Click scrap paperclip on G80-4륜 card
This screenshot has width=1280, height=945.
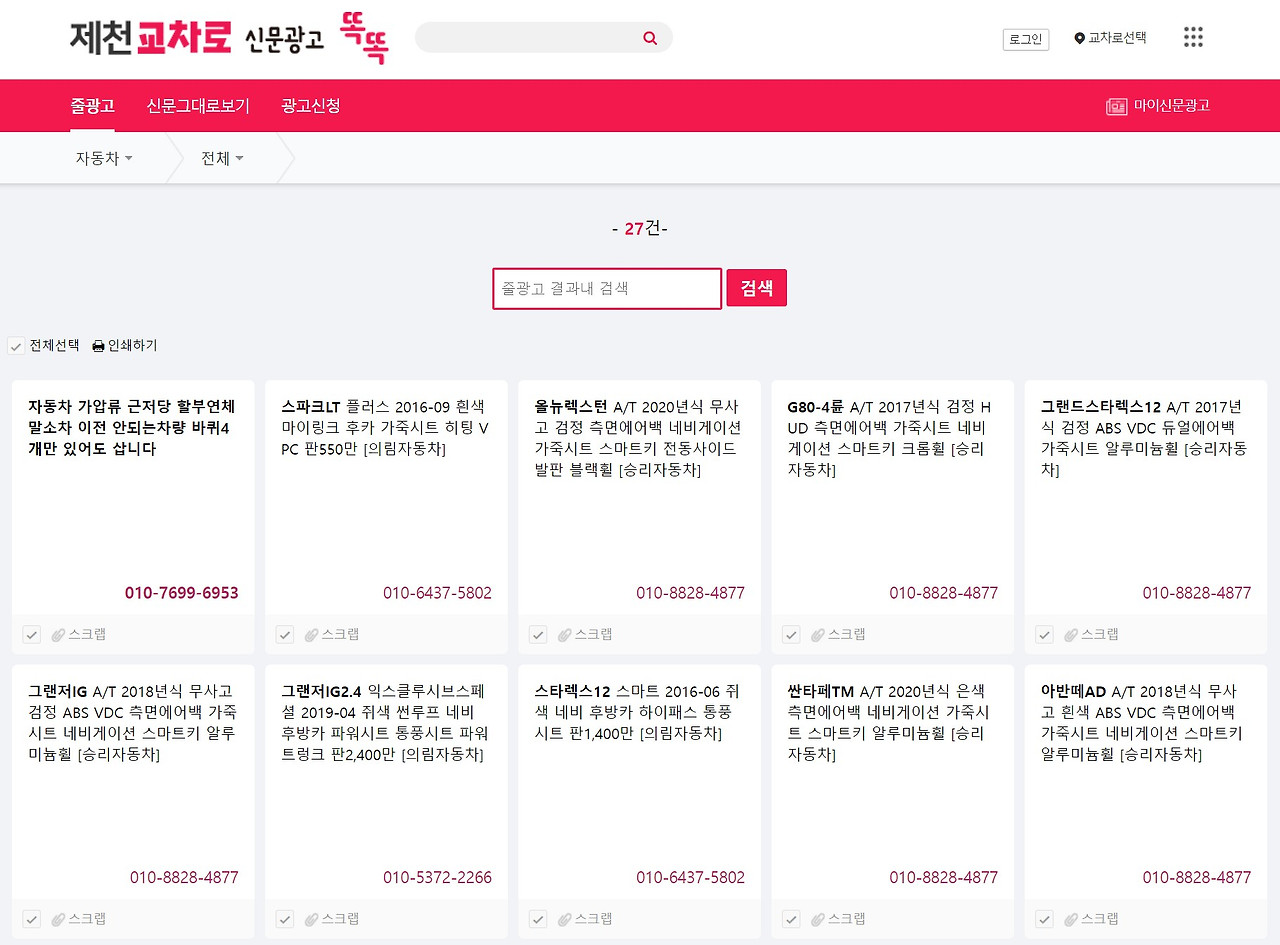[x=817, y=634]
